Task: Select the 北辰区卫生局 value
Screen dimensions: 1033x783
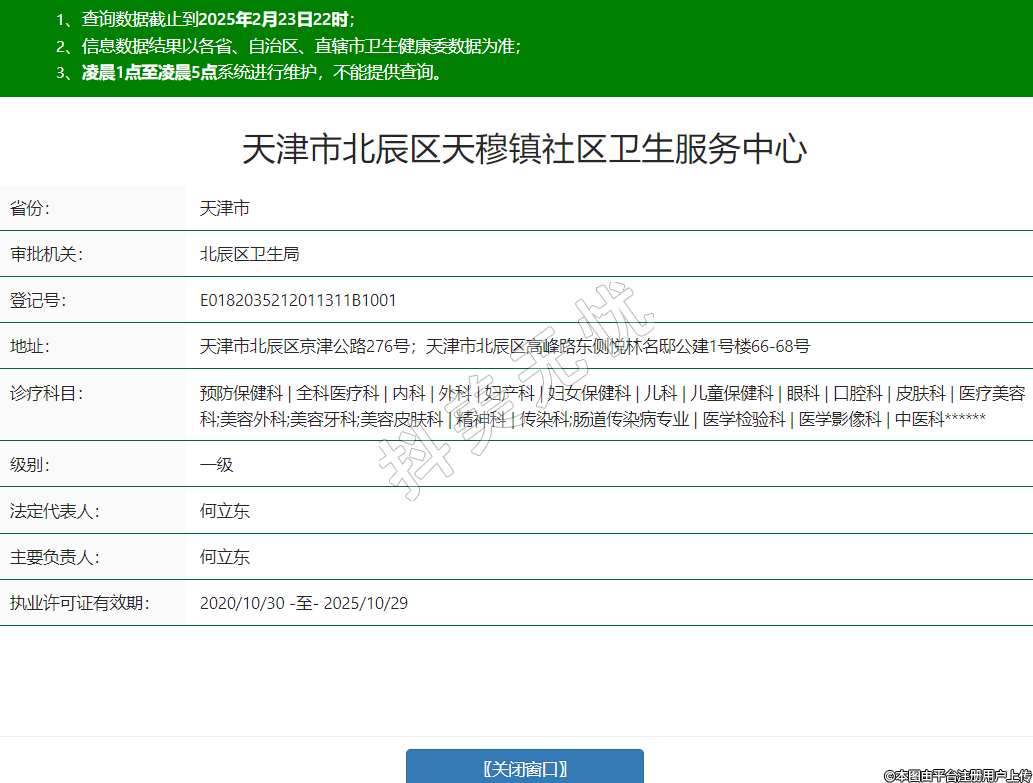Action: [249, 254]
